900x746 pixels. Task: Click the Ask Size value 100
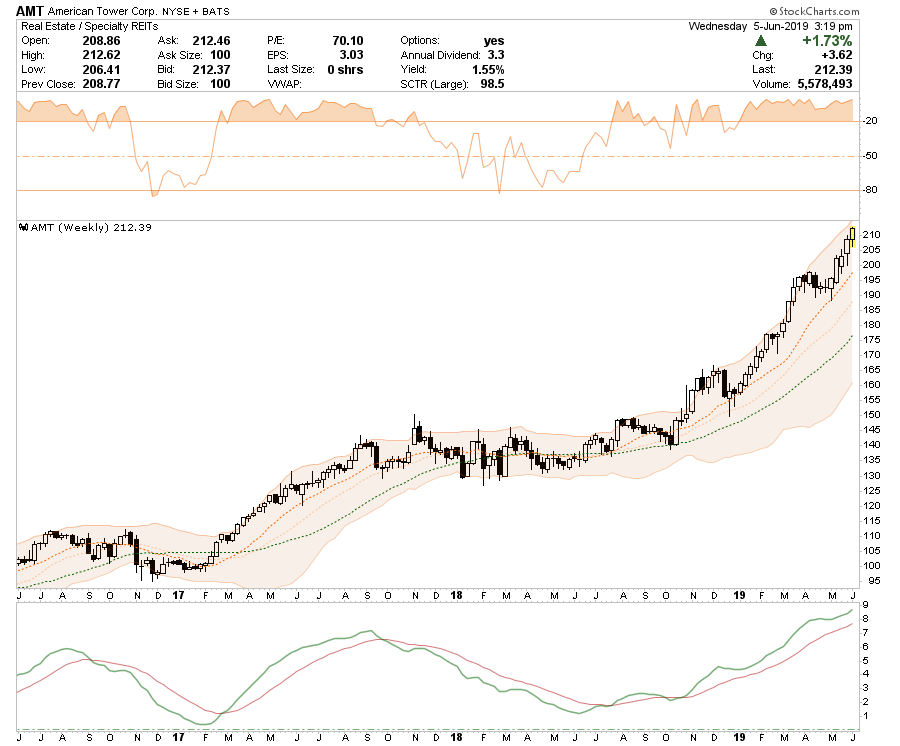[x=220, y=55]
